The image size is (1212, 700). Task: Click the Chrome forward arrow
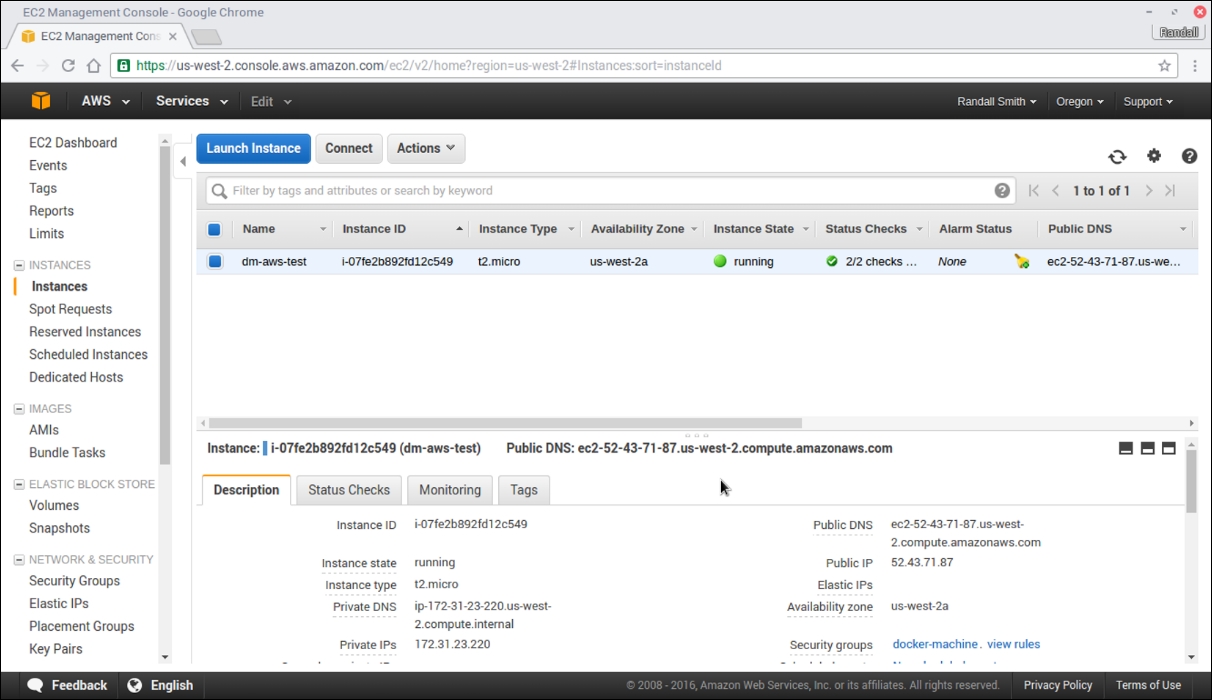pos(42,66)
